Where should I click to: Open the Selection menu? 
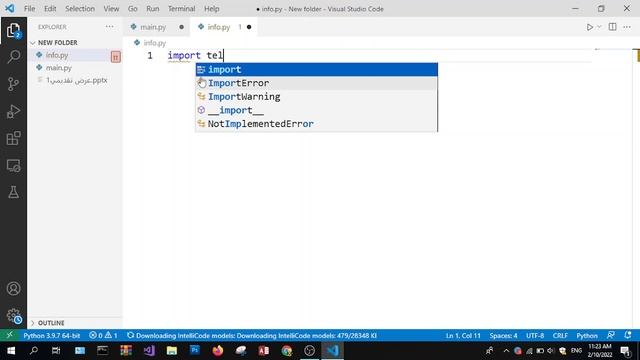[x=80, y=9]
